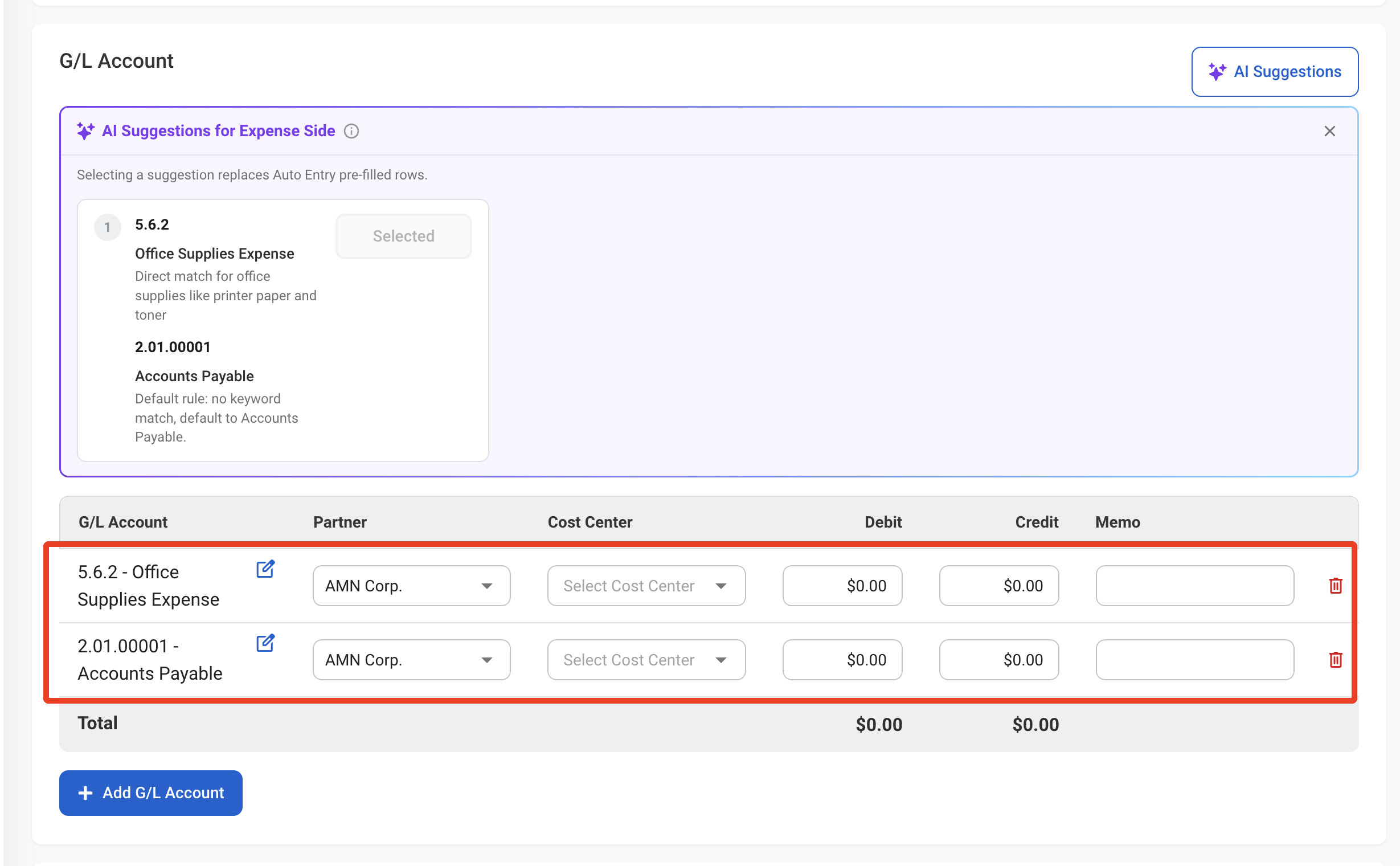Image resolution: width=1400 pixels, height=866 pixels.
Task: Click the G/L Account section heading
Action: [116, 61]
